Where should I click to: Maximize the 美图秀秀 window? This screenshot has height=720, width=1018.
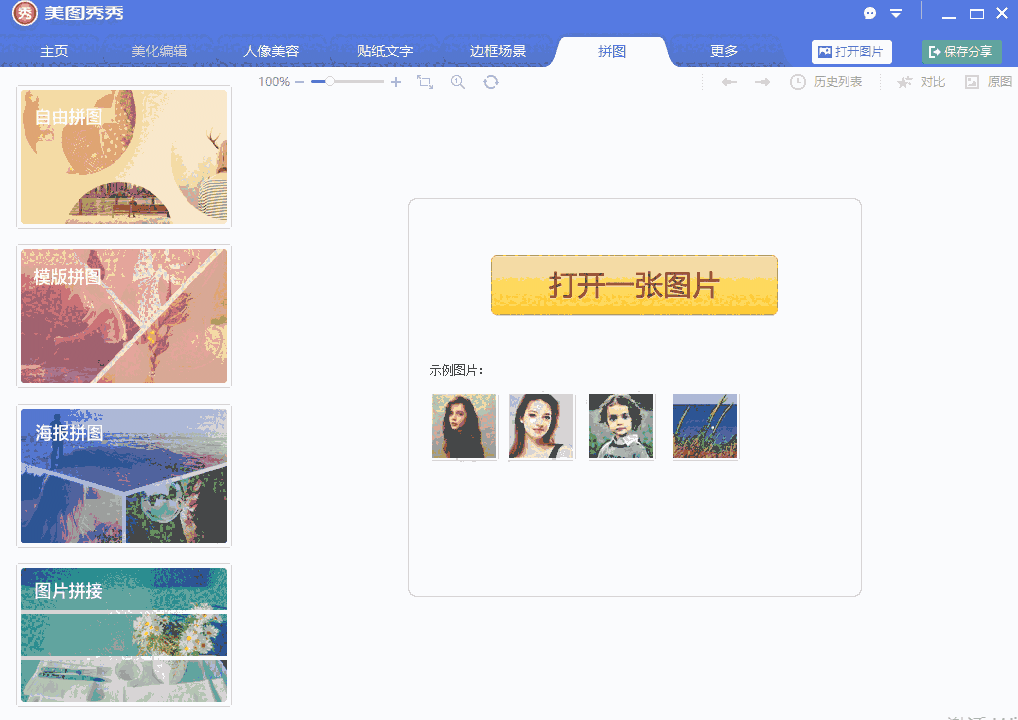pos(976,14)
